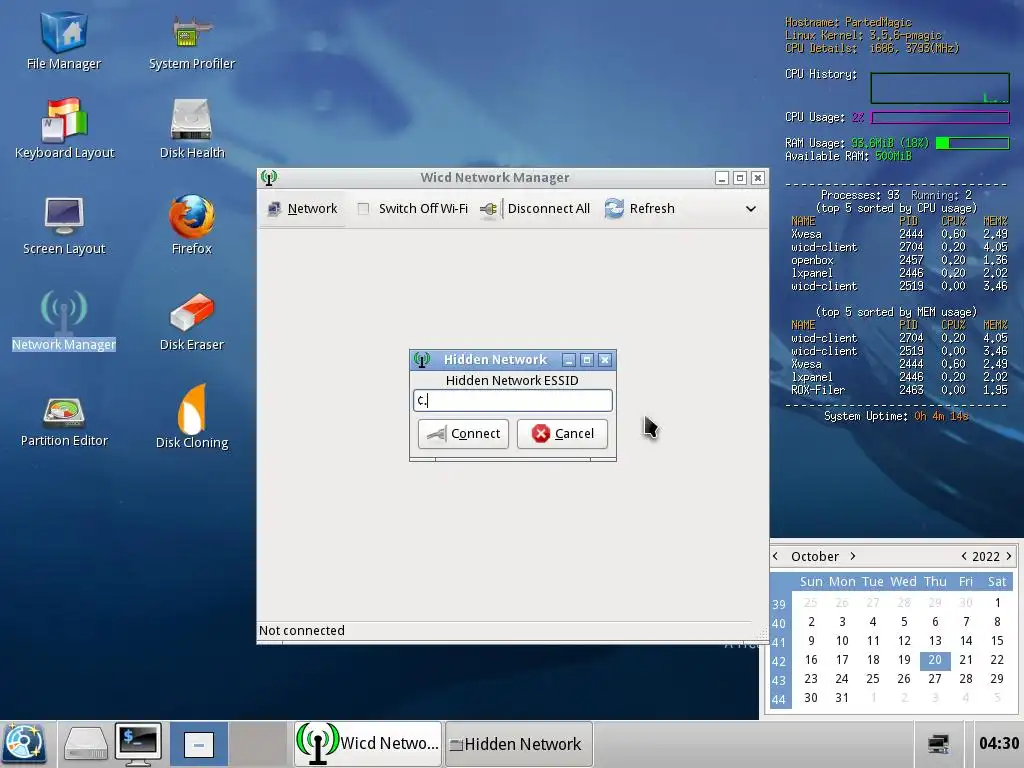Open the Disk Health desktop icon

(x=191, y=128)
